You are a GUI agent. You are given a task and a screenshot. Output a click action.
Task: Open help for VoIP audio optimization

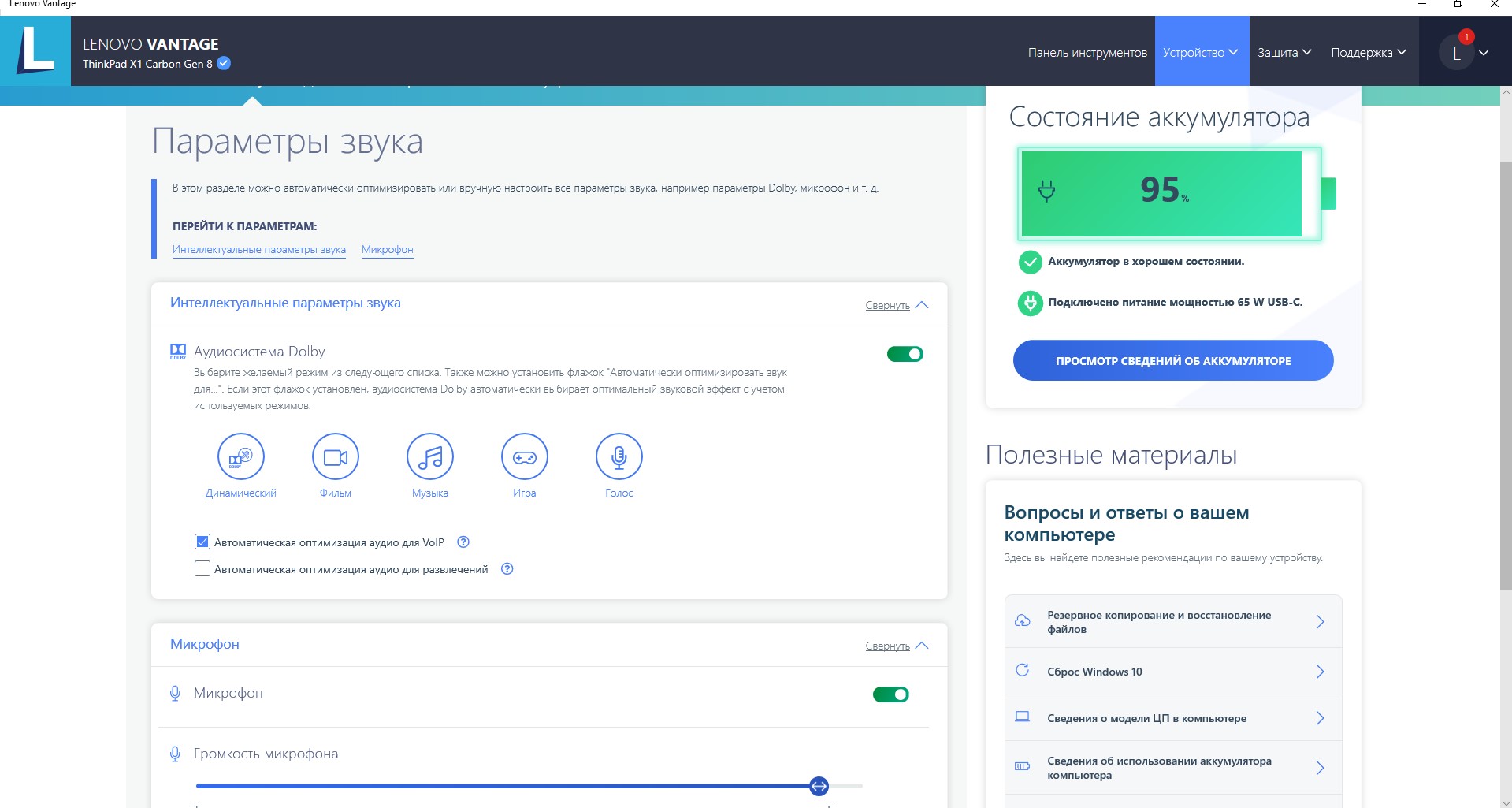pyautogui.click(x=463, y=542)
